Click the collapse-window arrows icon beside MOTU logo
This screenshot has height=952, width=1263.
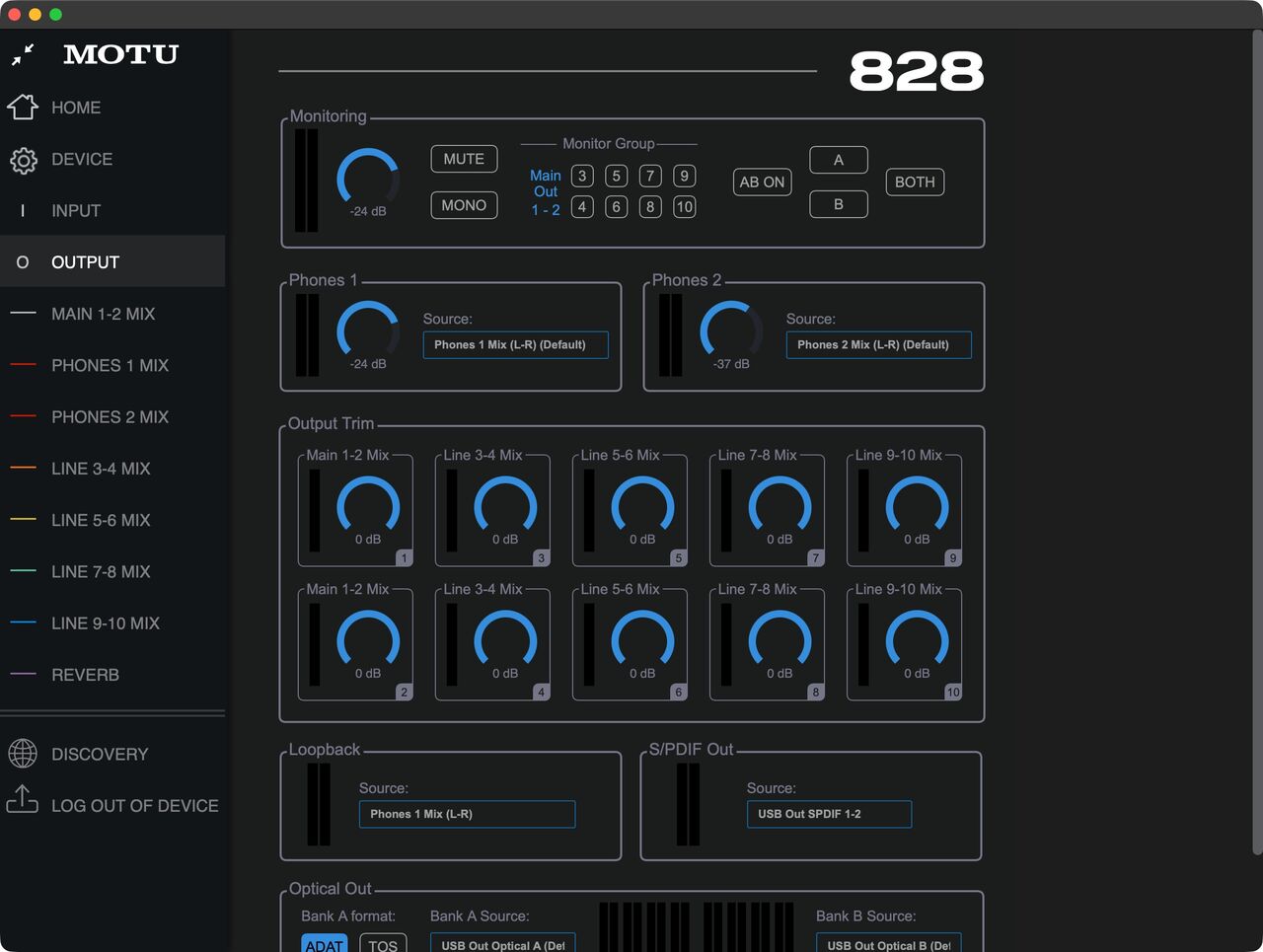23,54
